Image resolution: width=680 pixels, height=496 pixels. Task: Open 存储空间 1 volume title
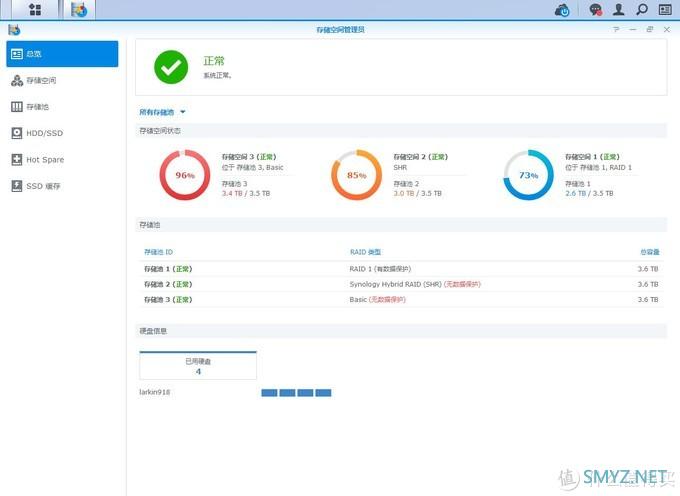pos(592,157)
